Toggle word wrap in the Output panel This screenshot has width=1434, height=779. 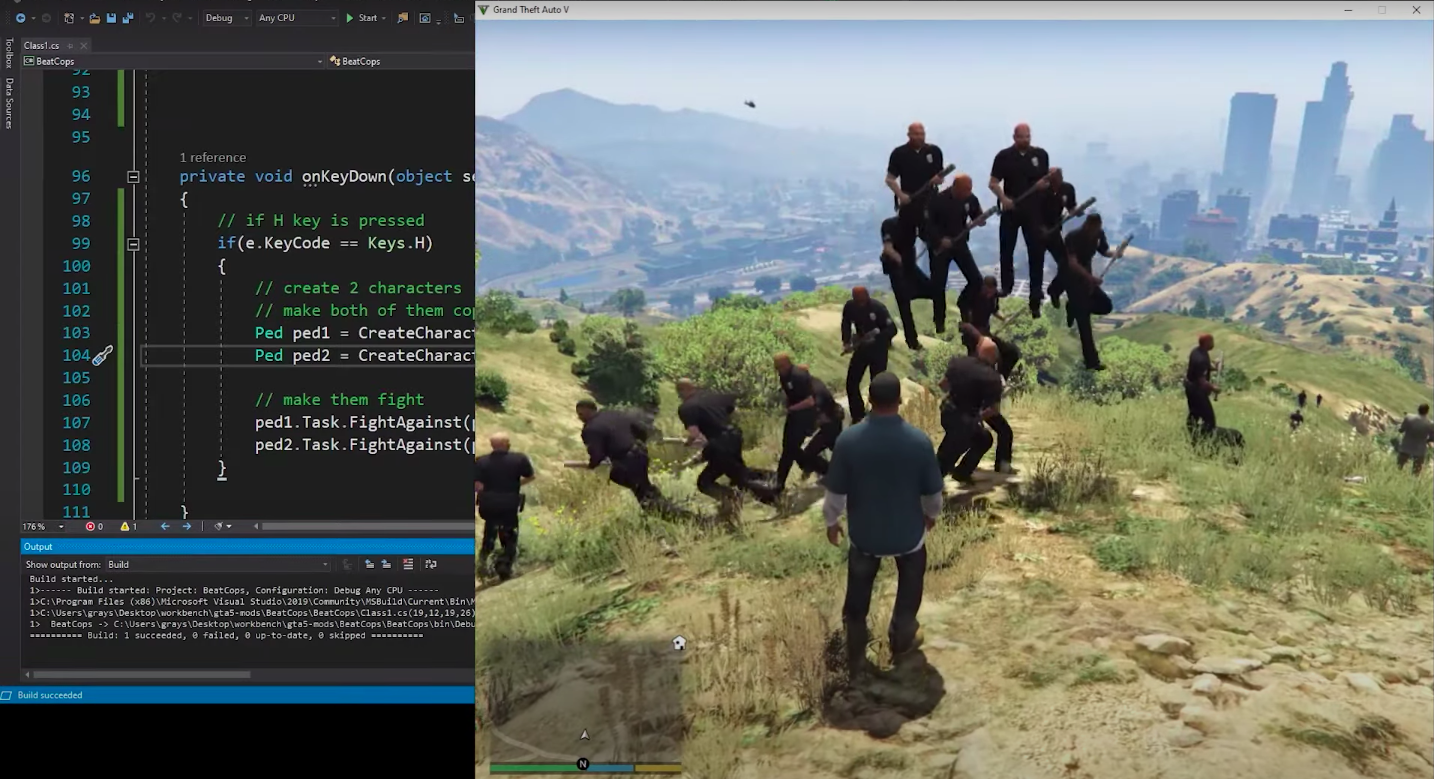tap(431, 564)
